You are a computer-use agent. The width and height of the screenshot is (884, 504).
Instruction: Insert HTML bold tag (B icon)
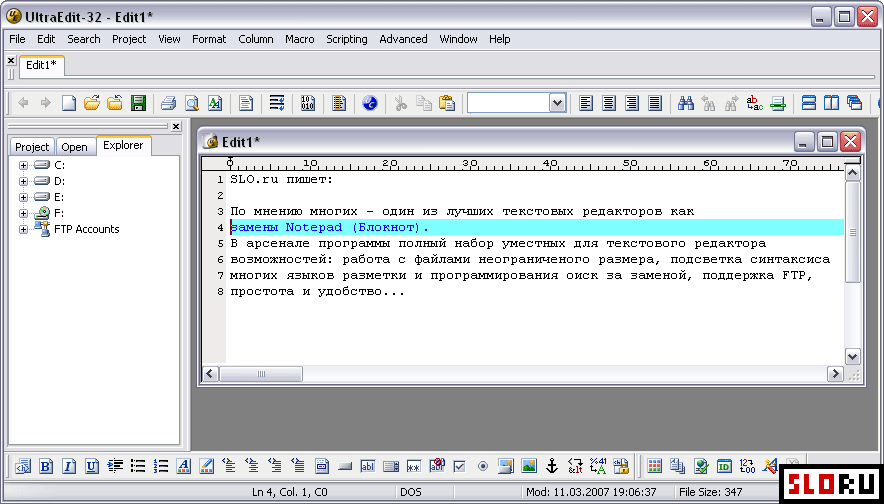[x=46, y=466]
